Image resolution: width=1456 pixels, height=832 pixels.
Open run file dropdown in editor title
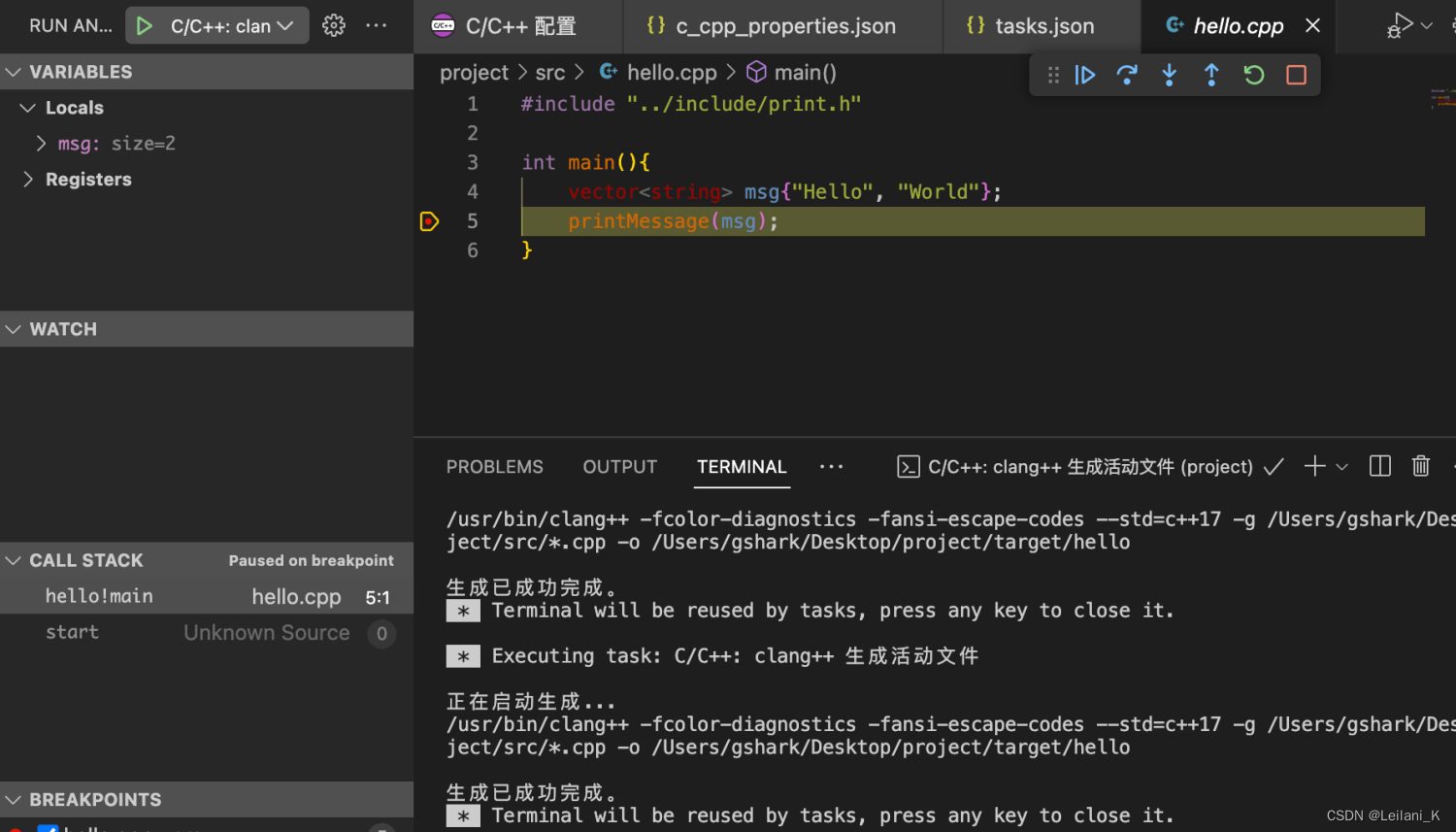1427,26
